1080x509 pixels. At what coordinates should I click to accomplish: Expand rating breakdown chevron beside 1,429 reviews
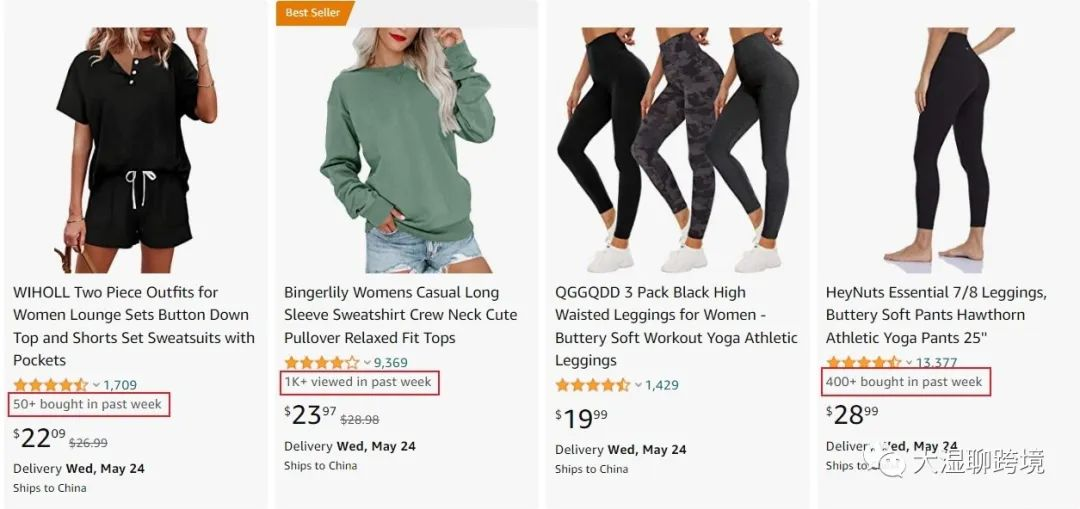pyautogui.click(x=638, y=385)
